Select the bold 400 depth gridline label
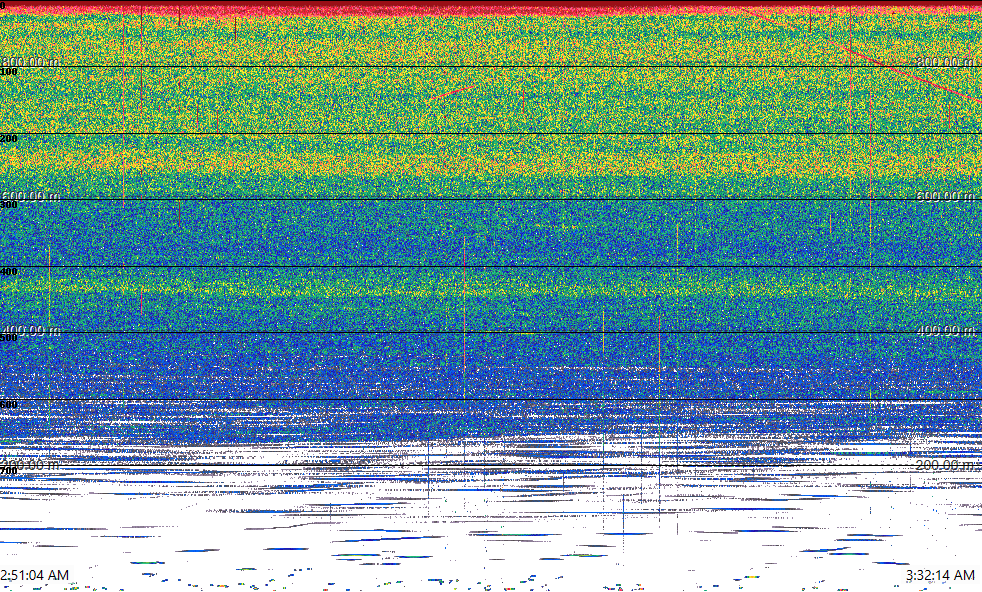982x592 pixels. 9,272
